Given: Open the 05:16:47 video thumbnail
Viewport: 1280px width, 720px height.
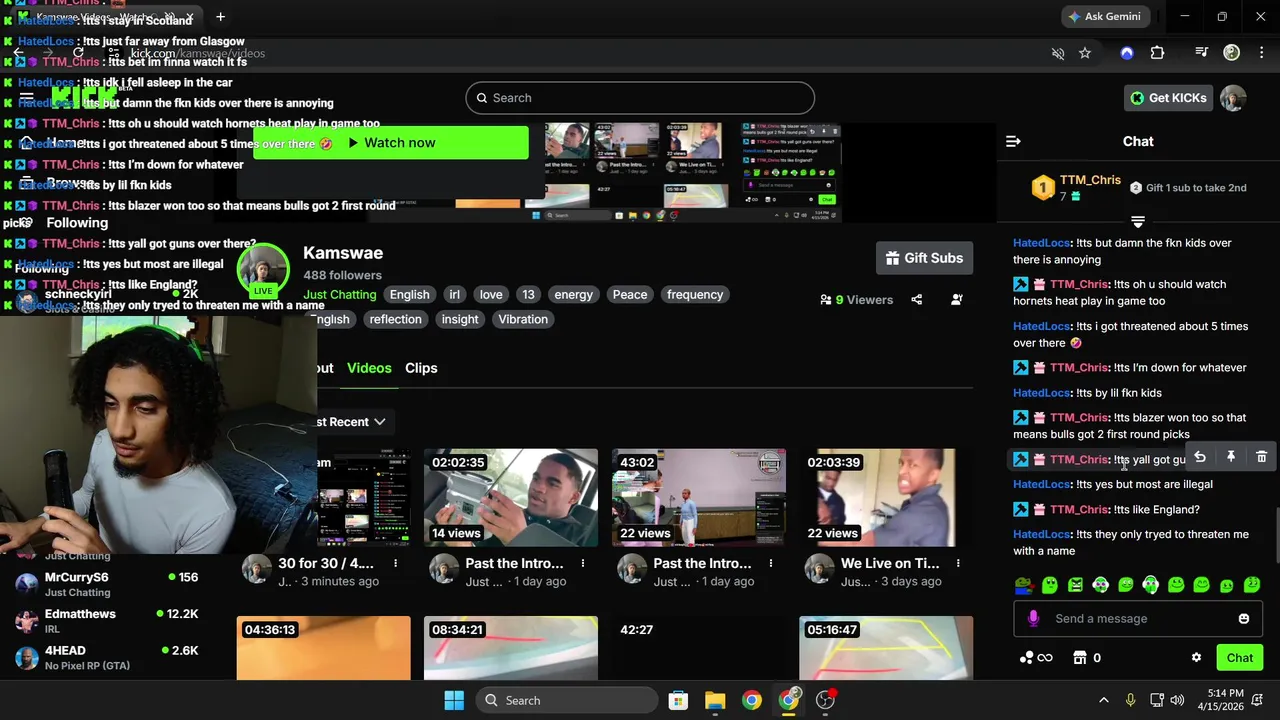Looking at the screenshot, I should tap(886, 649).
